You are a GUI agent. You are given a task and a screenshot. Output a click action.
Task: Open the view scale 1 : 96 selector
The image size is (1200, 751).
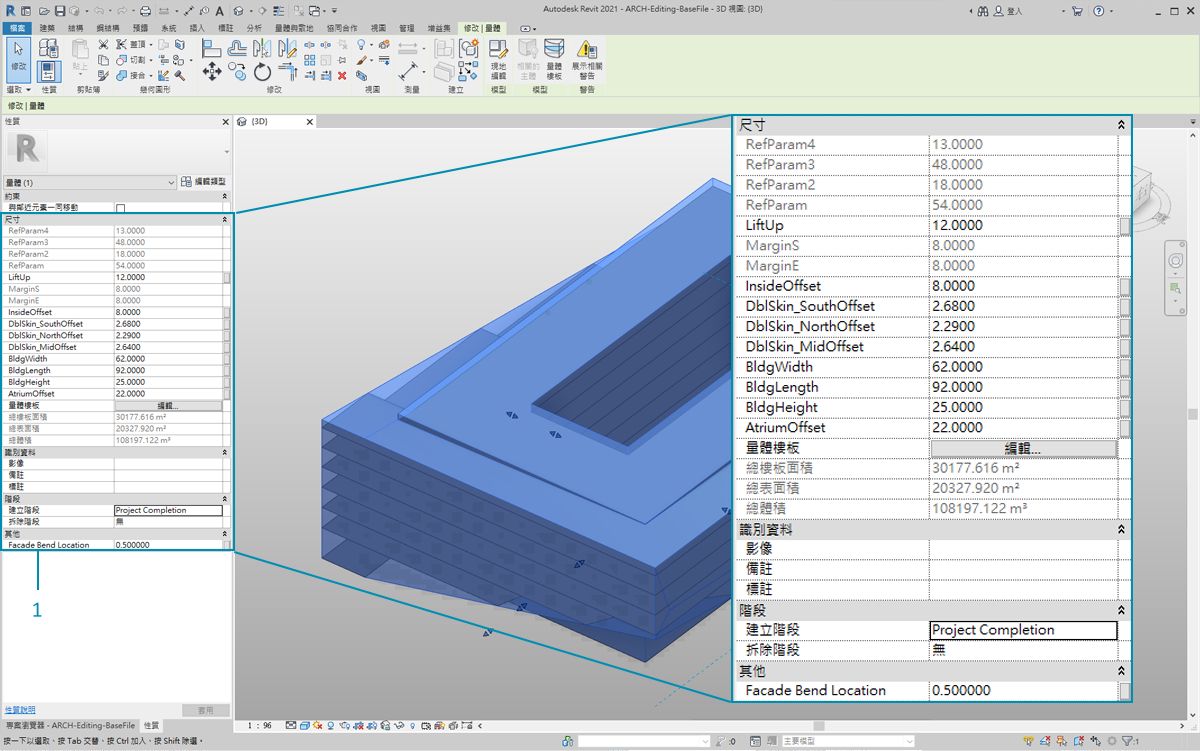point(260,726)
